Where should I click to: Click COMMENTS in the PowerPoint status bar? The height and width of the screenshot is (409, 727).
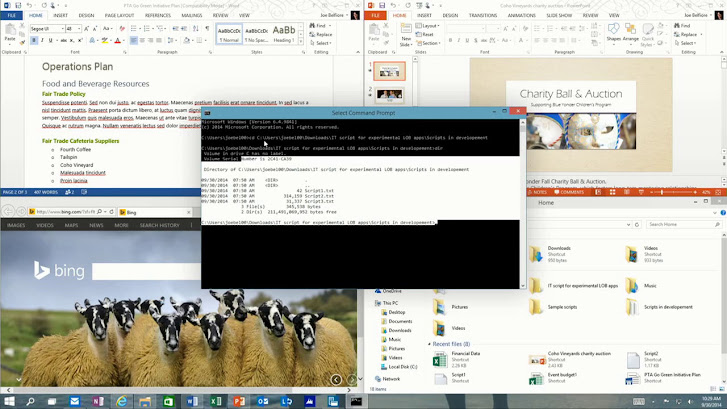pos(568,192)
